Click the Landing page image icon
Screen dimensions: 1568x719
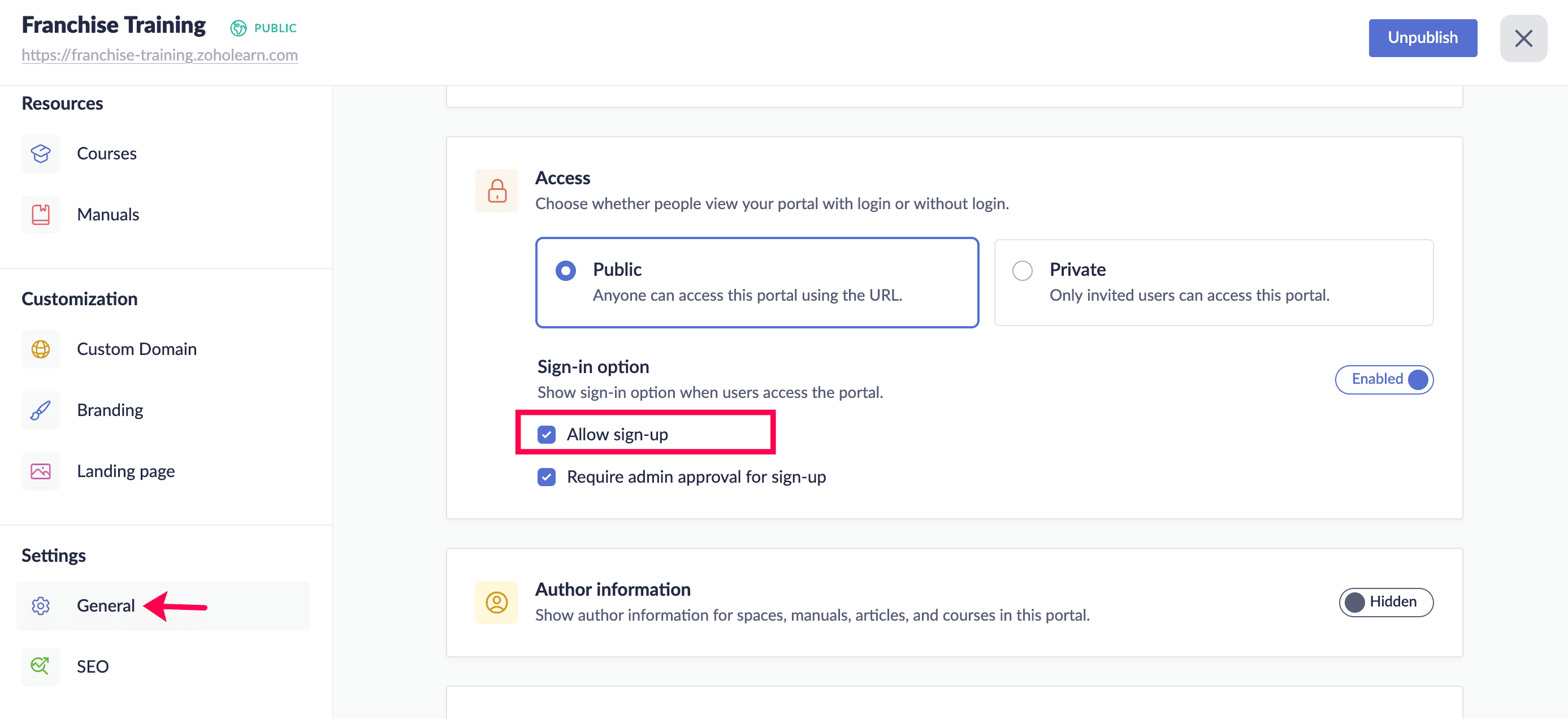41,471
